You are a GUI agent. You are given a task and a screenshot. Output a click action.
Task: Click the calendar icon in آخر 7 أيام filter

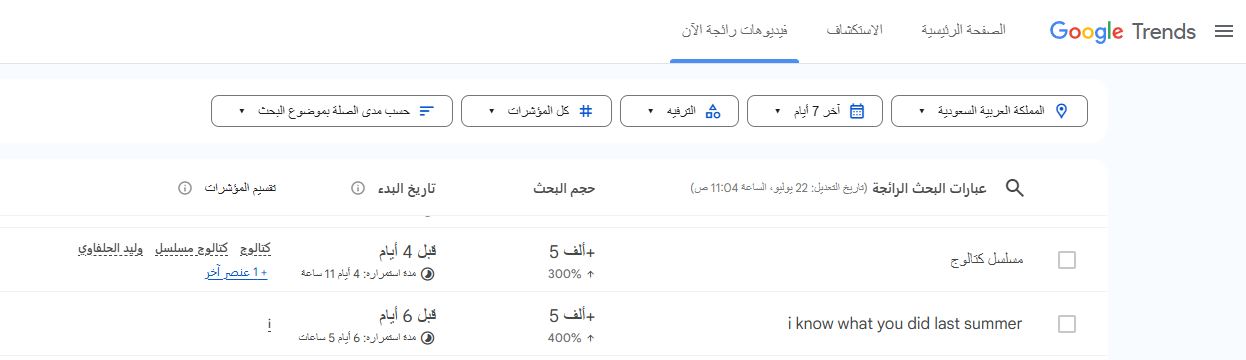point(857,111)
